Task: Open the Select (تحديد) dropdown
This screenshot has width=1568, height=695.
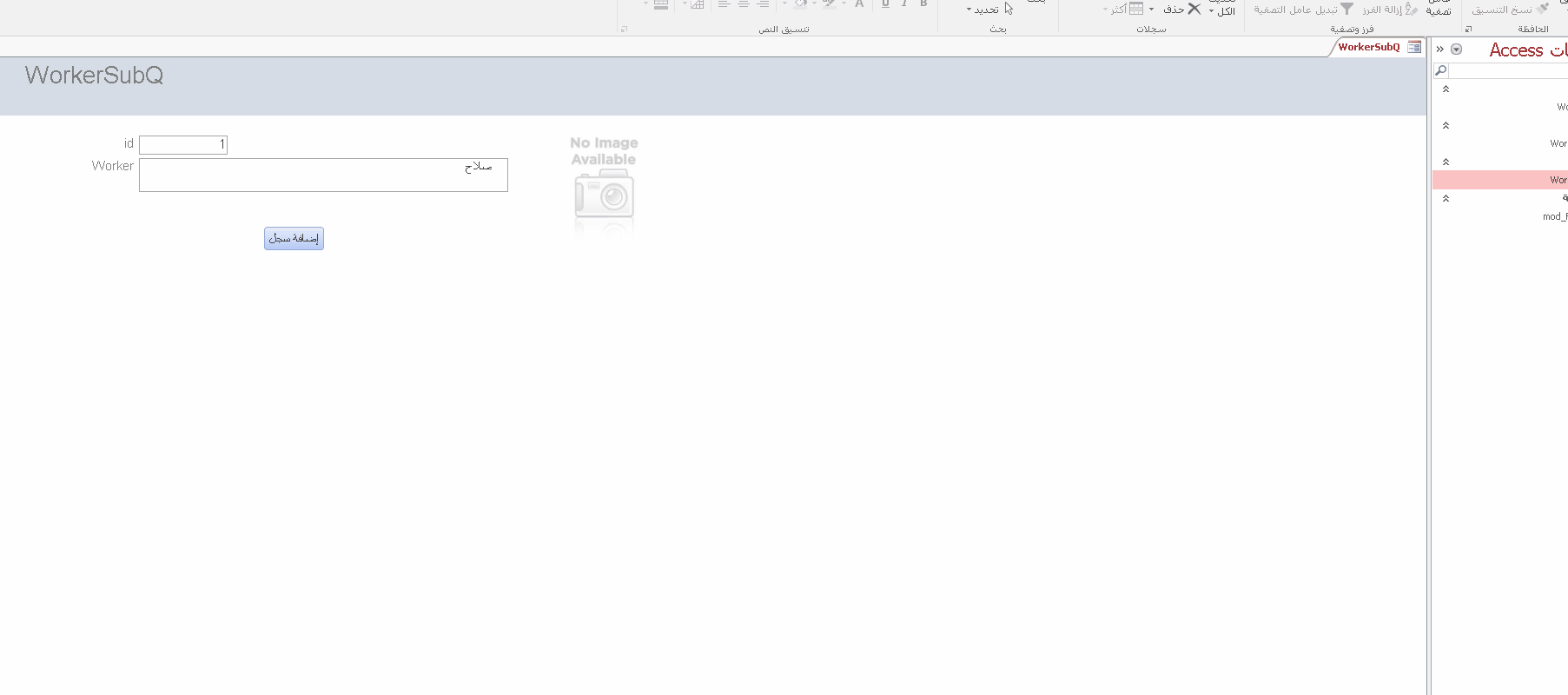Action: point(989,10)
